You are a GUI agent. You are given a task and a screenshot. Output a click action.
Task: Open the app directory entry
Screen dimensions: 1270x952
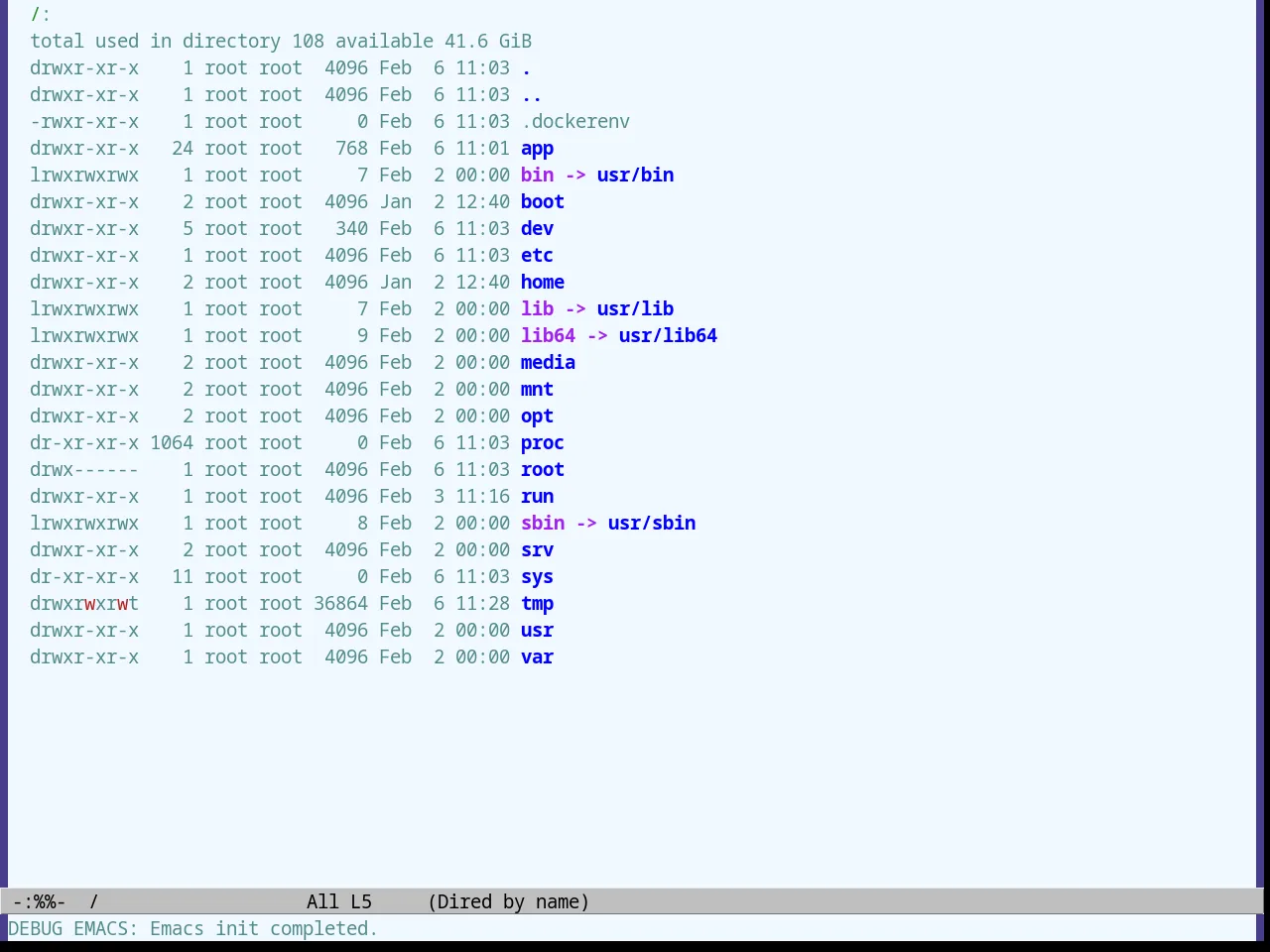point(537,149)
